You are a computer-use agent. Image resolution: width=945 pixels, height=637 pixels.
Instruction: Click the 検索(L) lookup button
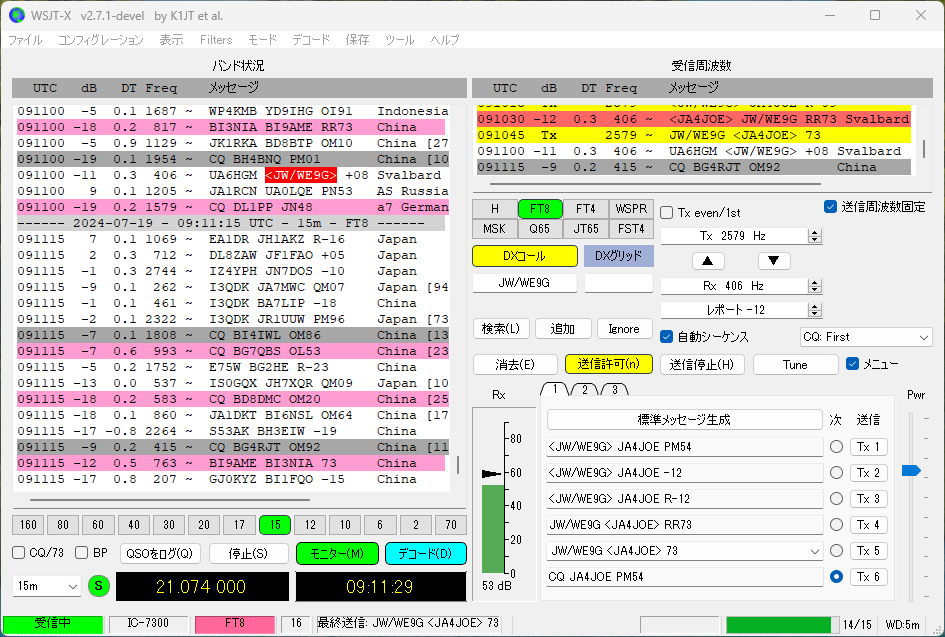pos(501,328)
